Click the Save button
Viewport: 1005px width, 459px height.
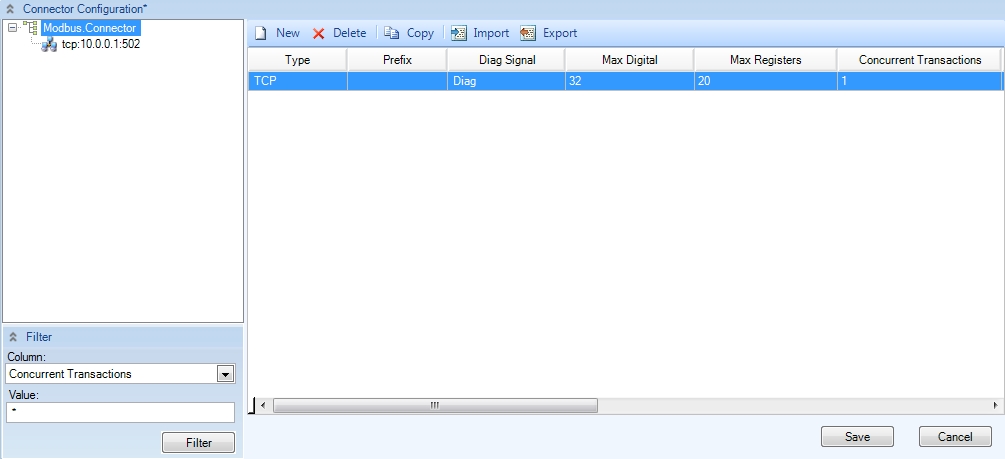pos(857,437)
